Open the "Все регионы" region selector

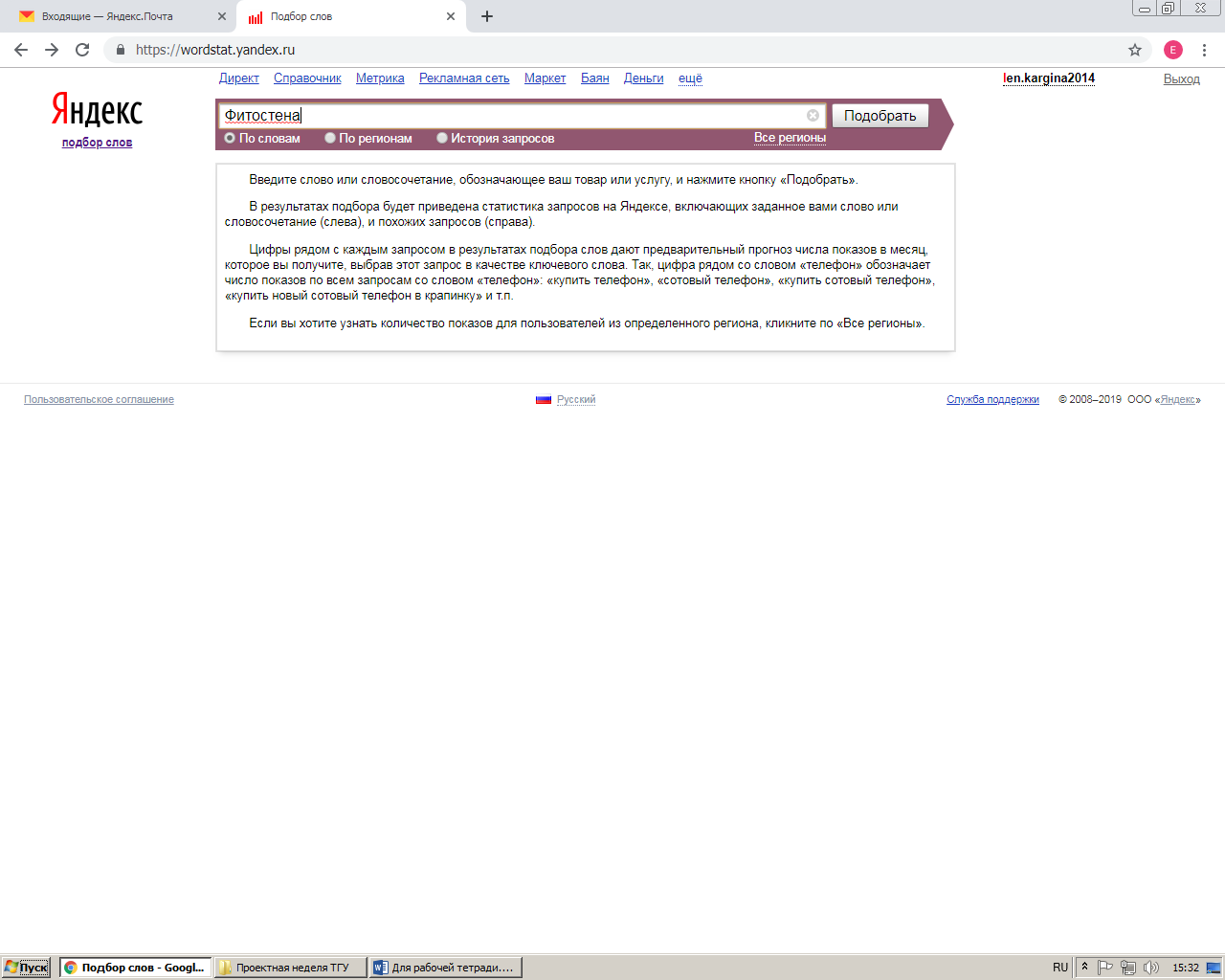[x=790, y=138]
